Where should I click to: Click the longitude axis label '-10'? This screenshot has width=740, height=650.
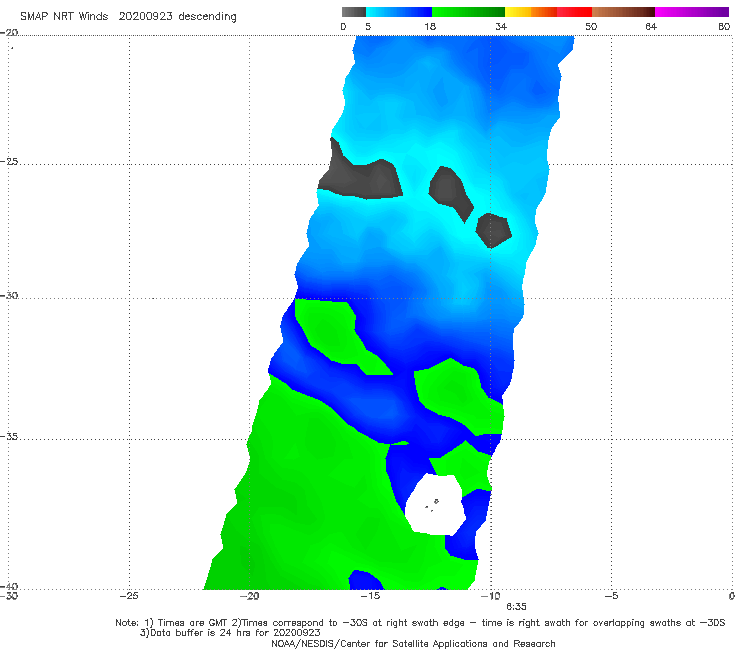[x=491, y=596]
